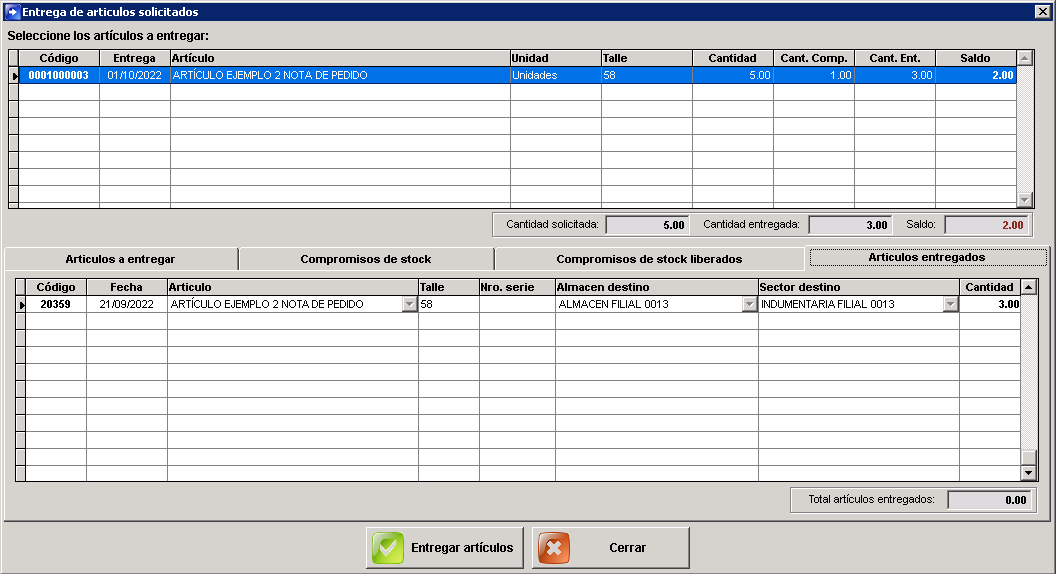The height and width of the screenshot is (574, 1056).
Task: Click the code 20359 cell in lower grid
Action: (x=56, y=305)
